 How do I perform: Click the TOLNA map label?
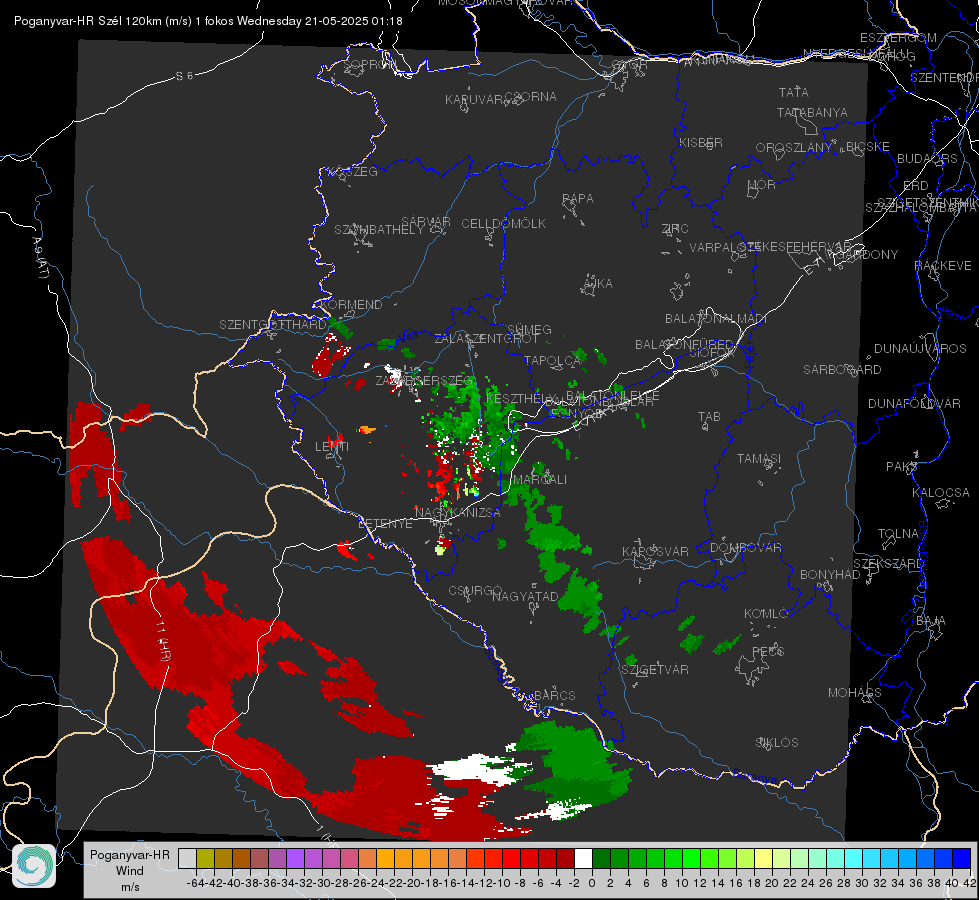(898, 534)
